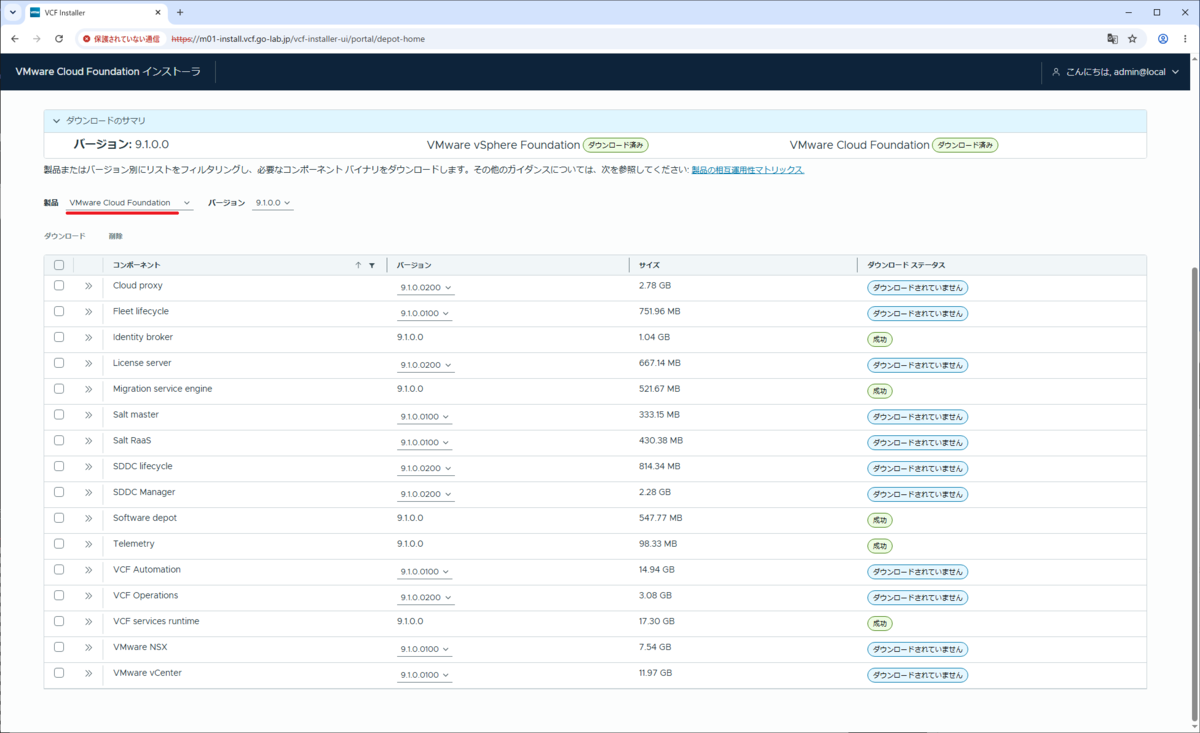Expand details for VCF Operations row

[x=88, y=596]
